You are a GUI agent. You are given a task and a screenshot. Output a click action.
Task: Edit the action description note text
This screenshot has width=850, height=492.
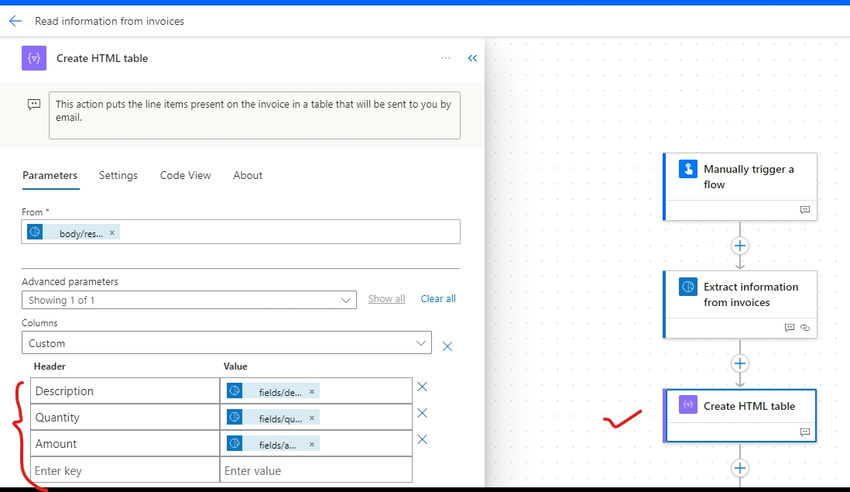click(255, 115)
